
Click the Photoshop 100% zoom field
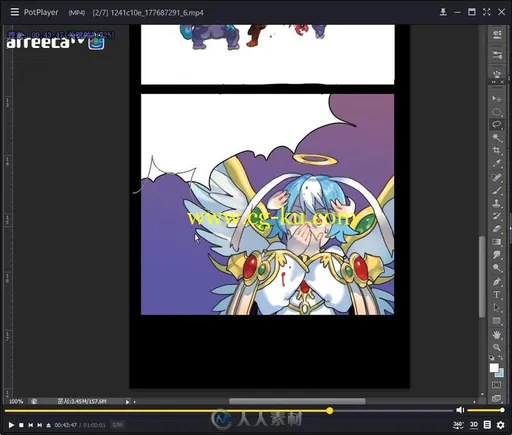click(x=16, y=401)
